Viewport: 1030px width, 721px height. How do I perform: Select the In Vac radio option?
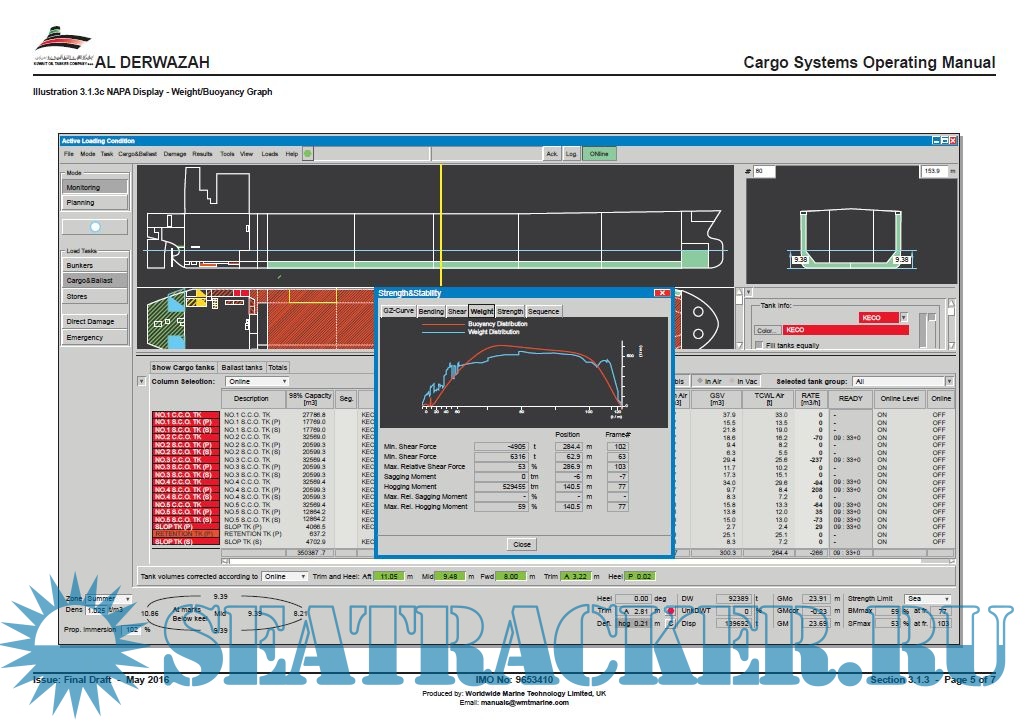click(x=732, y=381)
